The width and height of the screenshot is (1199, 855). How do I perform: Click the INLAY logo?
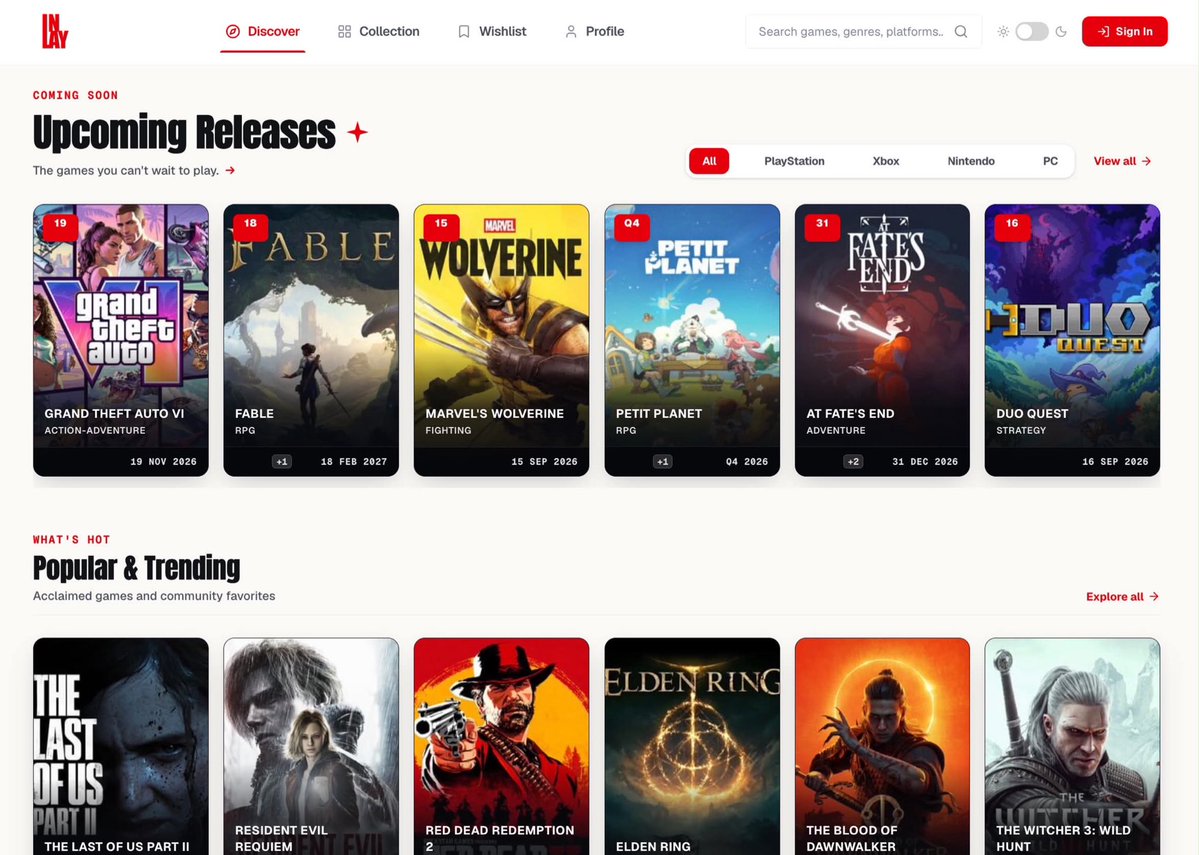point(55,31)
